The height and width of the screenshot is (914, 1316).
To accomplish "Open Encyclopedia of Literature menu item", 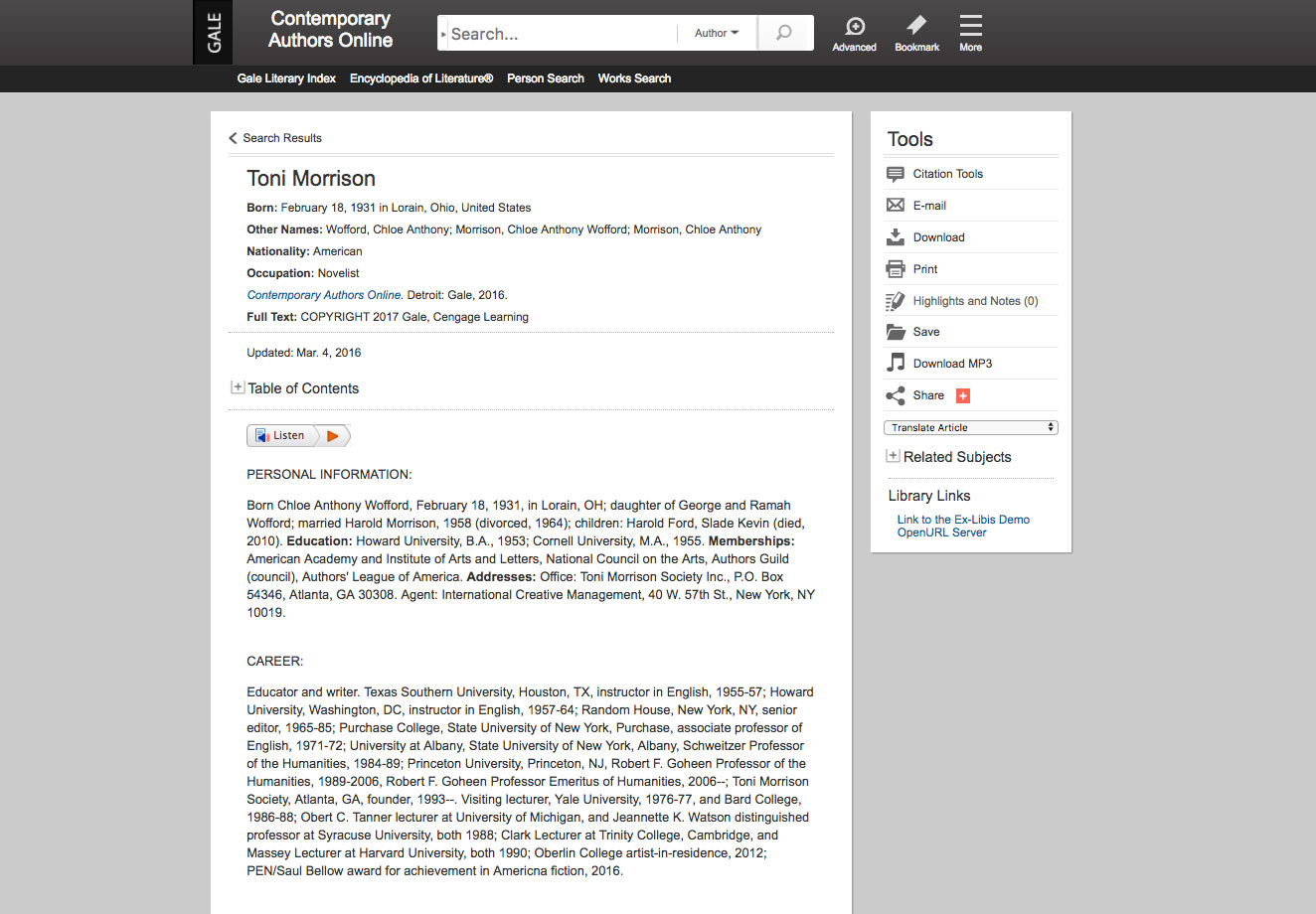I will tap(421, 78).
